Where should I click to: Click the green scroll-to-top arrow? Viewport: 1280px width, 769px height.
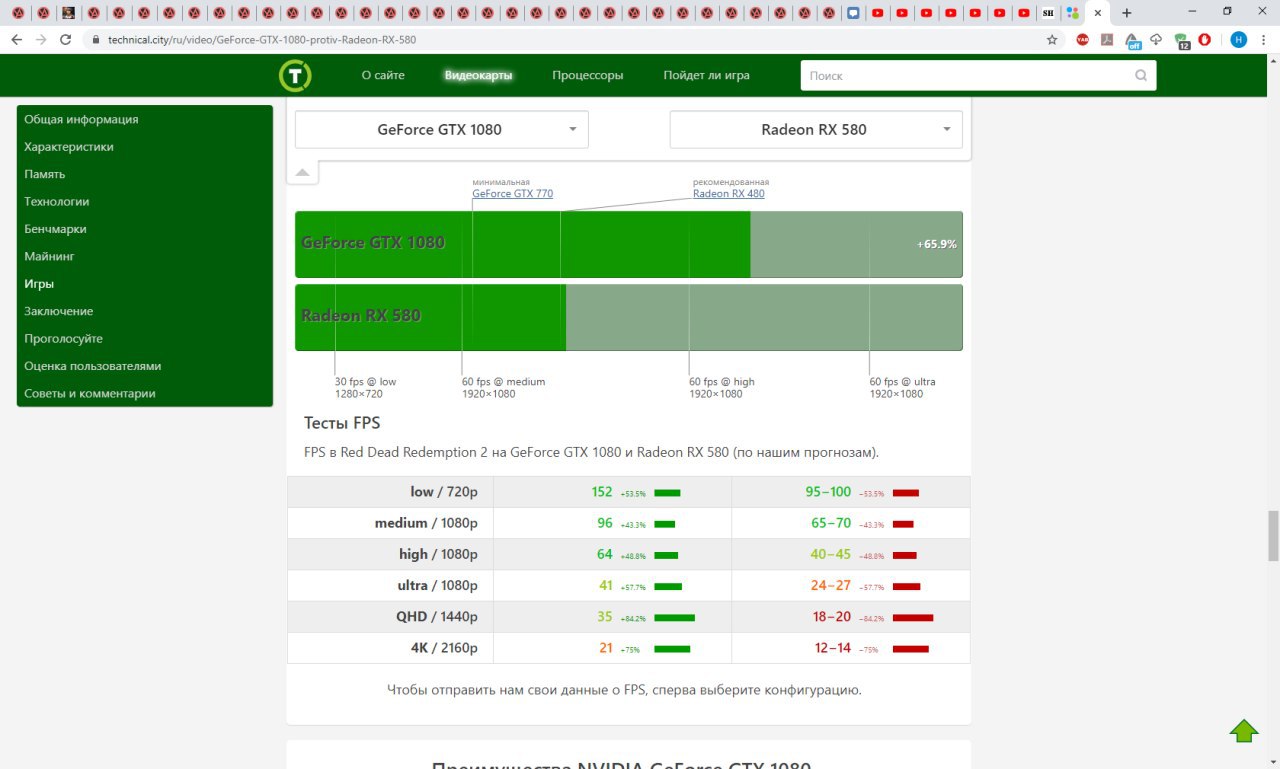1244,731
